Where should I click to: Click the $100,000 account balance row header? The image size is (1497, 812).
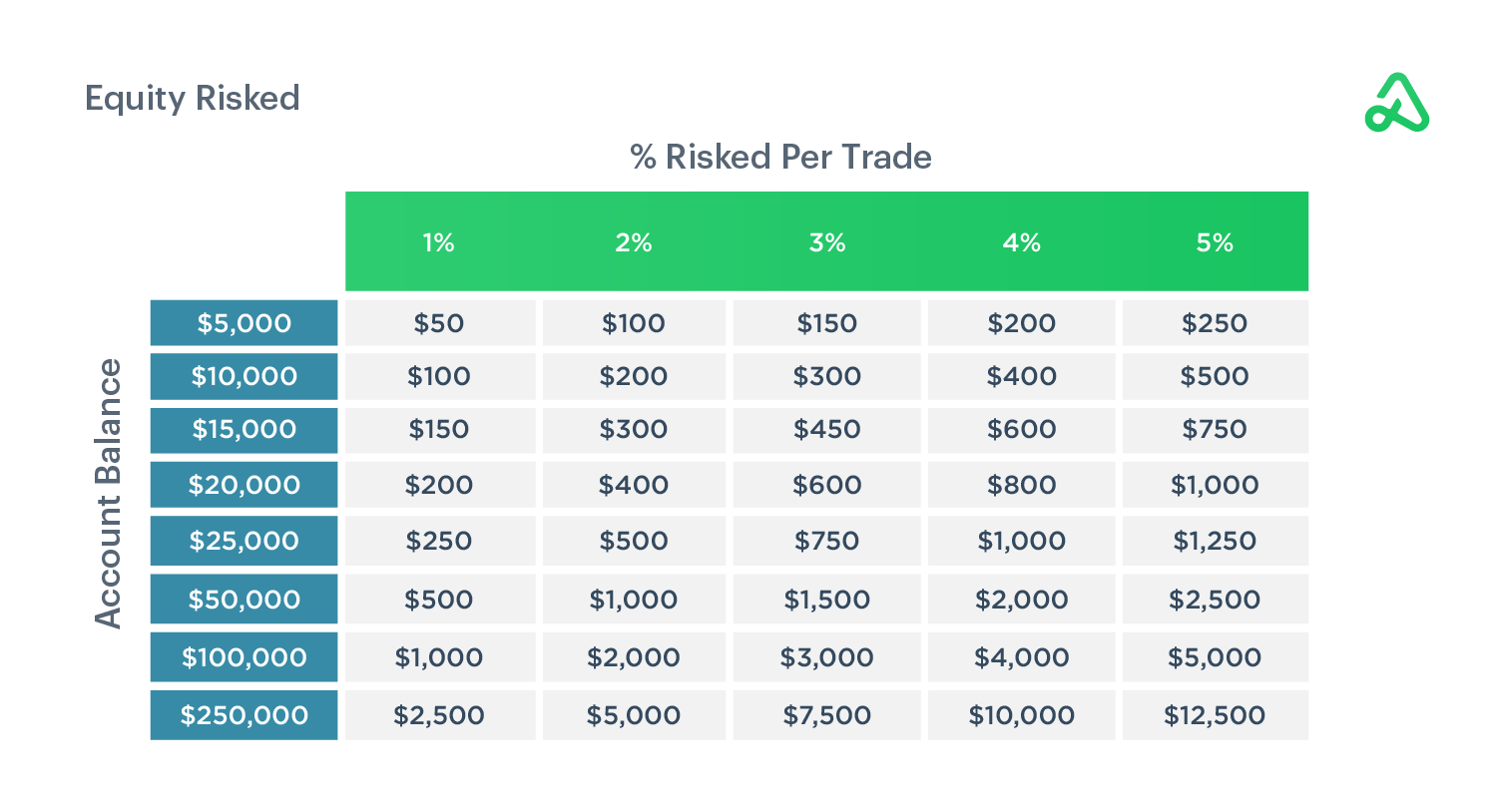click(x=245, y=657)
